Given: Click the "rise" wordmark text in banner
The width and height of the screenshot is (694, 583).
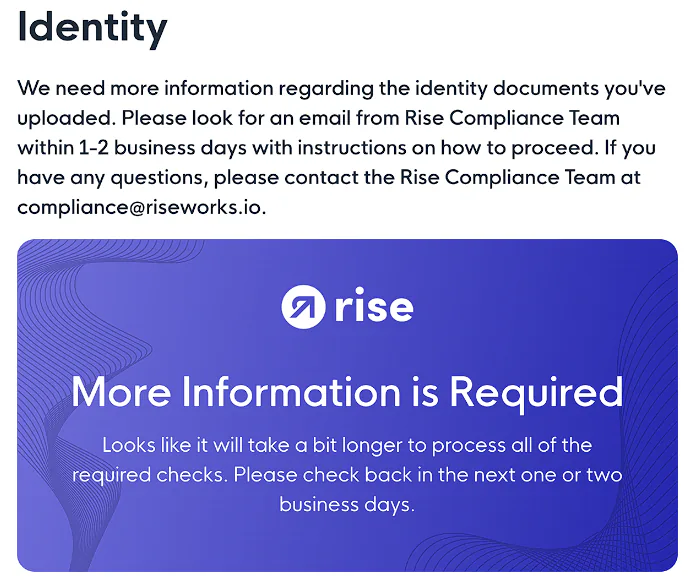Looking at the screenshot, I should coord(374,307).
